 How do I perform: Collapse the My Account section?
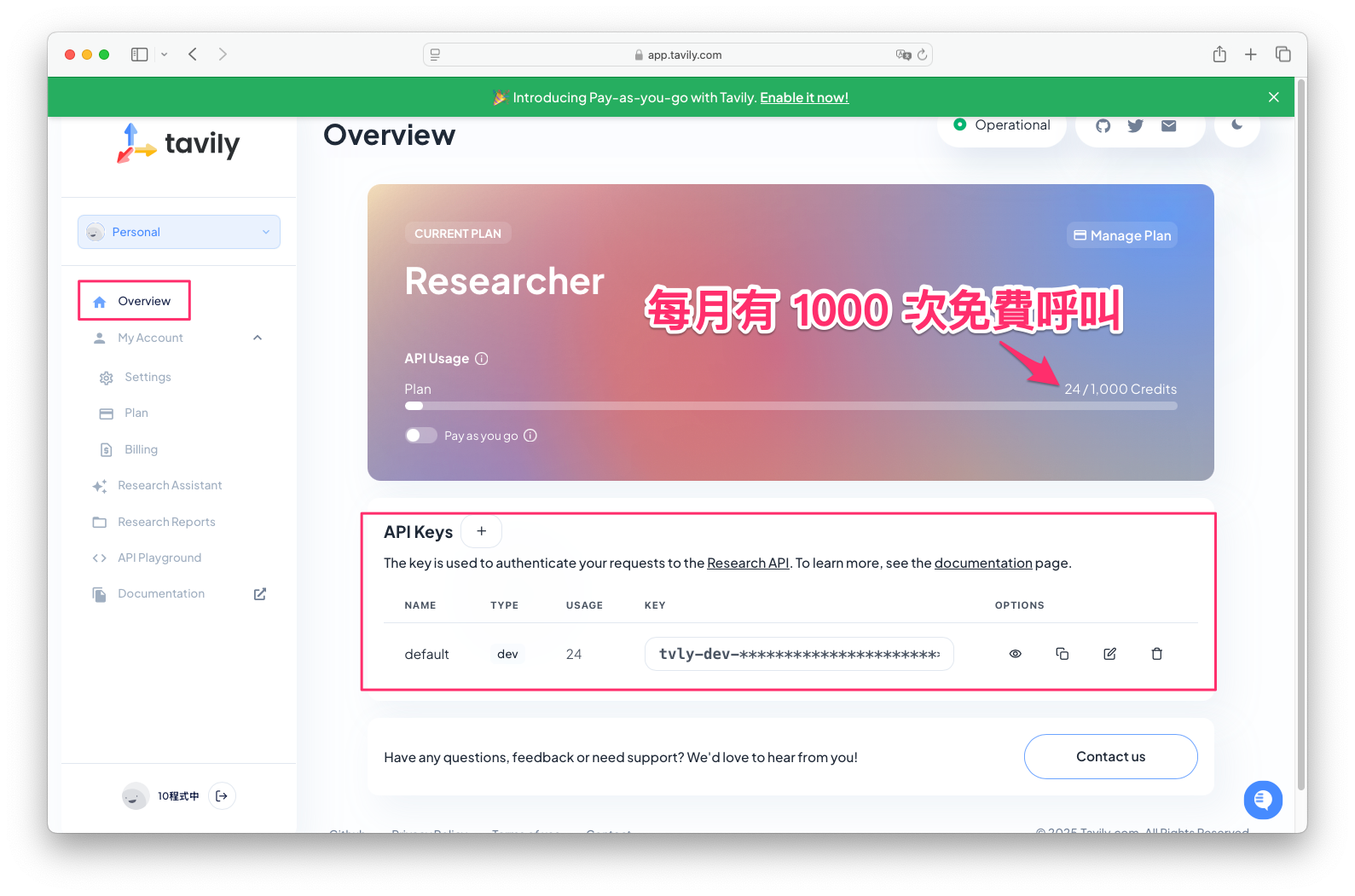pos(258,338)
